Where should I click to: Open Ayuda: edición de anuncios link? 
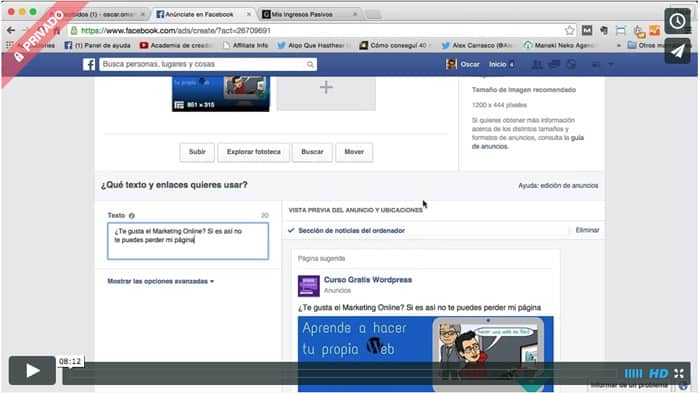click(x=558, y=185)
